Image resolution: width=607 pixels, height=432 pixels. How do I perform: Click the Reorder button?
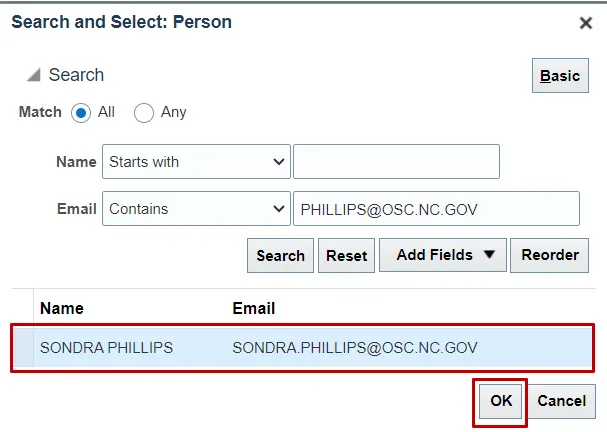point(550,255)
